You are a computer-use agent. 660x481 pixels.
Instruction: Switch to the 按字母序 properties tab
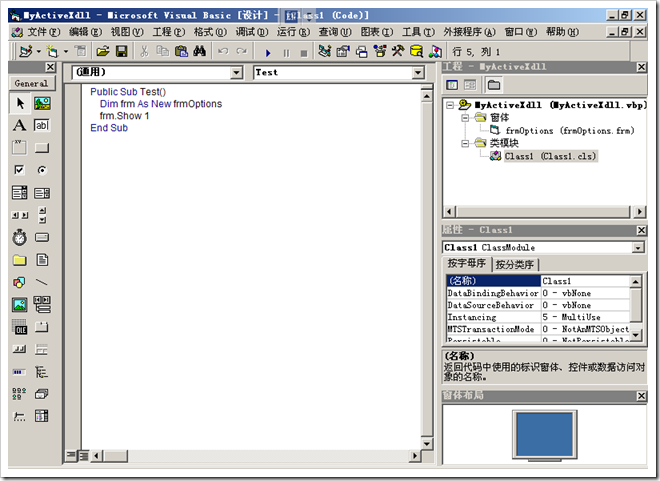click(466, 264)
